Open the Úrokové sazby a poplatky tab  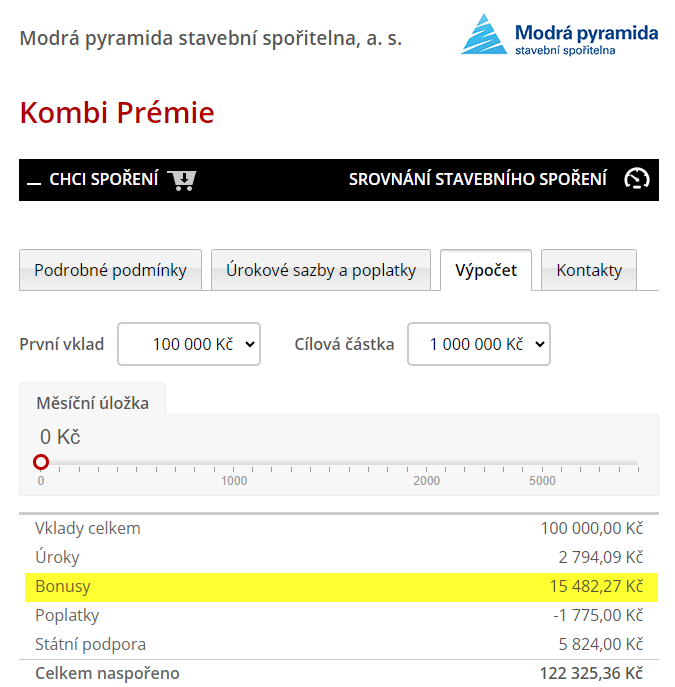[321, 270]
